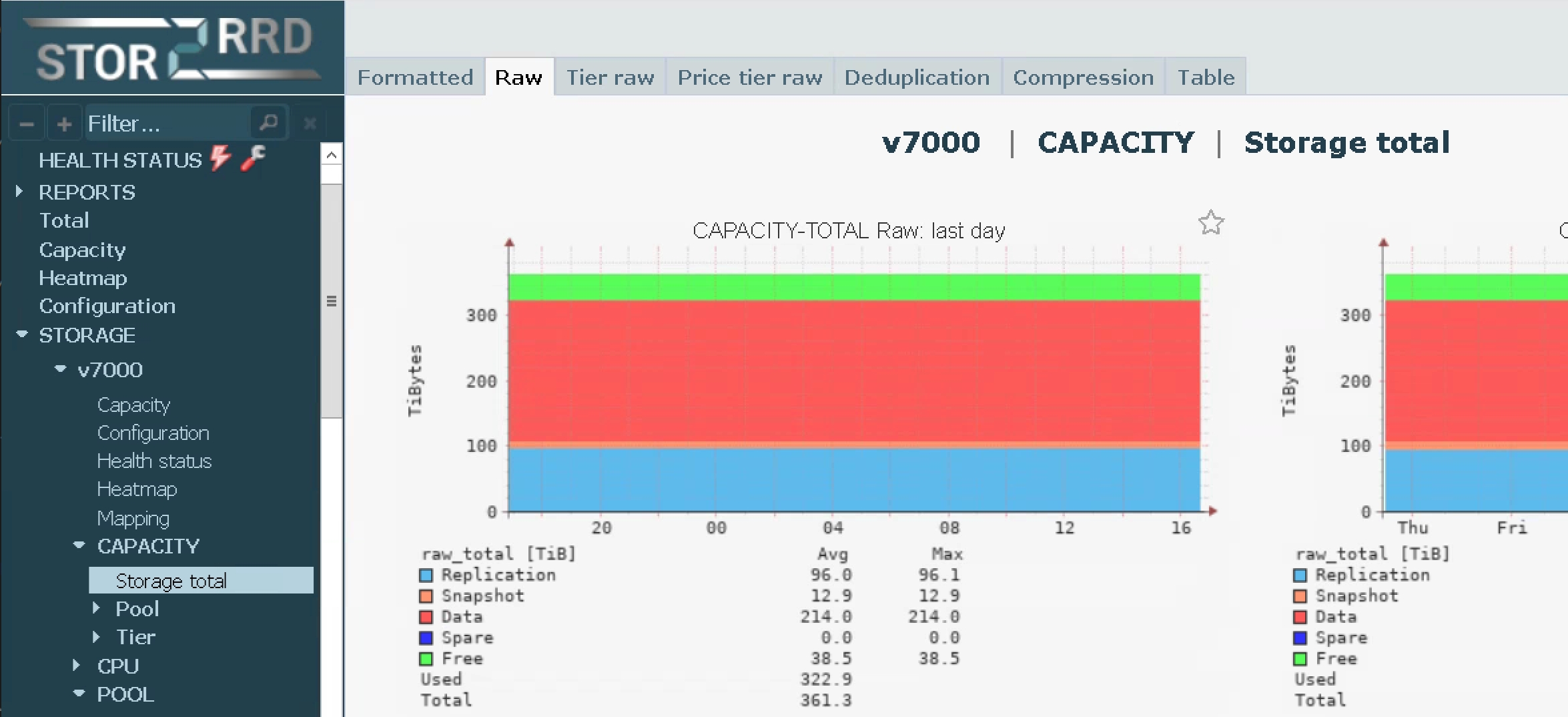Screen dimensions: 1568x717
Task: Click the Snapshot legend swatch in last day graph
Action: (x=426, y=595)
